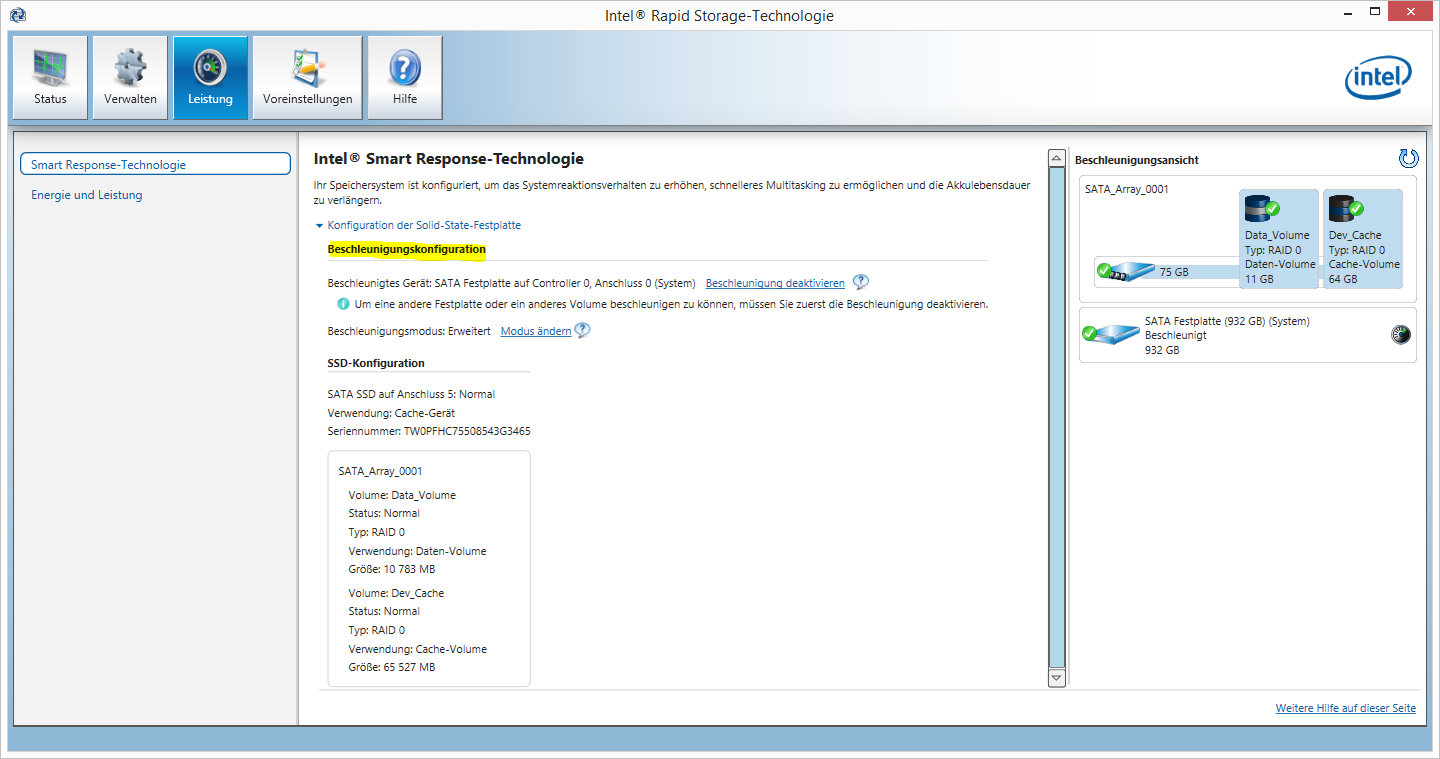Click Beschleunigung deaktivieren link

(775, 283)
